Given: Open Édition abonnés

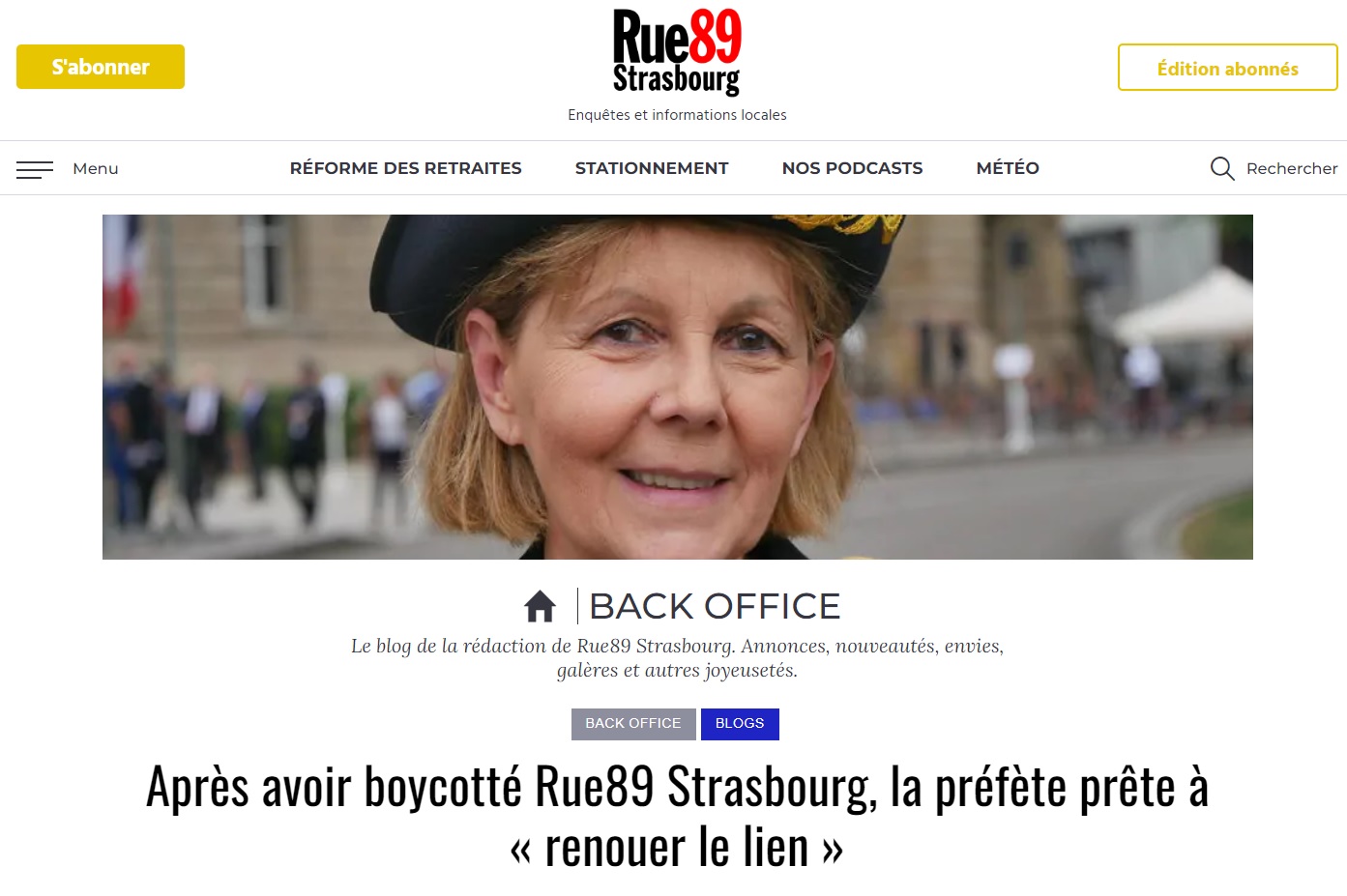Looking at the screenshot, I should [1228, 68].
